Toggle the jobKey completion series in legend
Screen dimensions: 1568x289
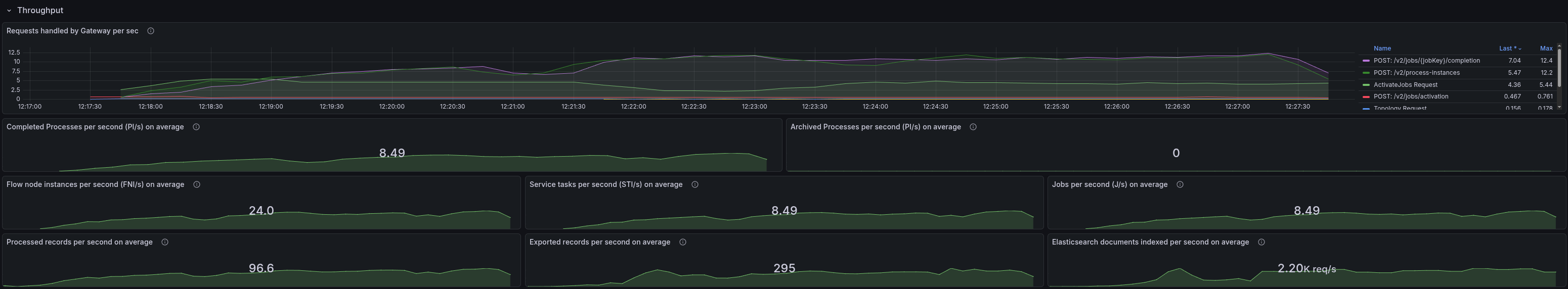pyautogui.click(x=1426, y=61)
